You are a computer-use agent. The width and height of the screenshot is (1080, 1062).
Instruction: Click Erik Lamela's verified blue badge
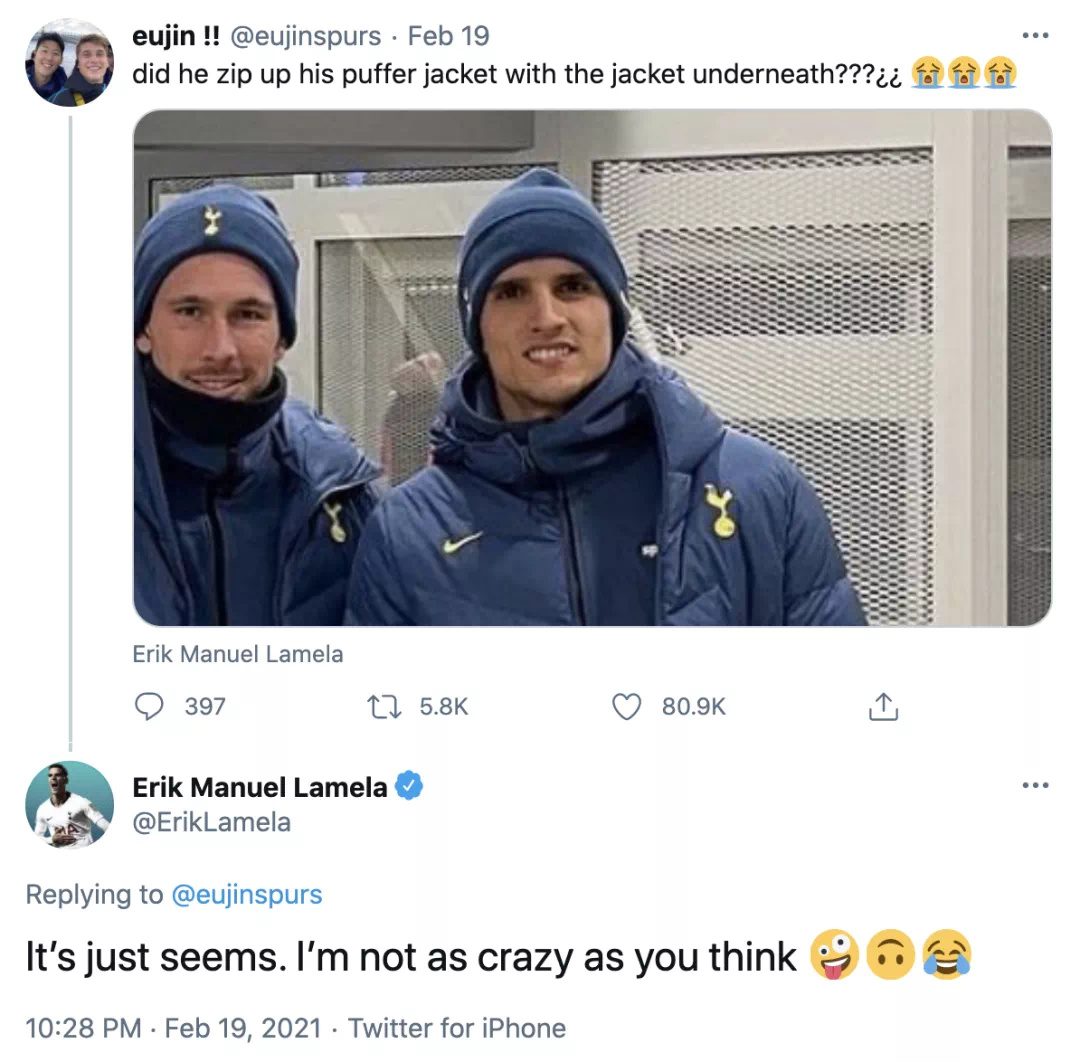(409, 786)
